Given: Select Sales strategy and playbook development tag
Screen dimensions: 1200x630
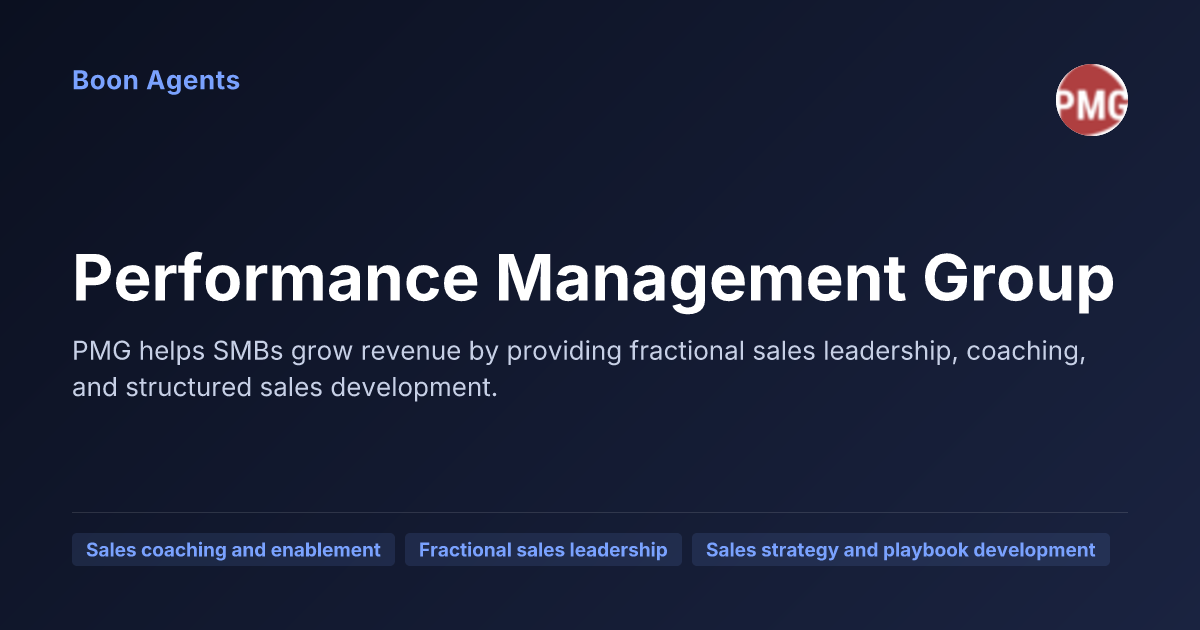Looking at the screenshot, I should tap(901, 550).
